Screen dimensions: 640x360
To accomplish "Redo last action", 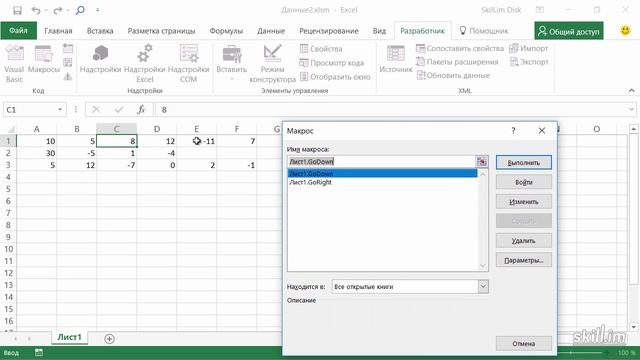I will click(58, 10).
